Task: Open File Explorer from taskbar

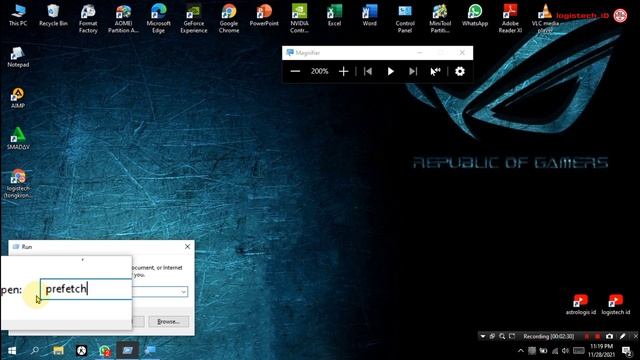Action: pos(58,350)
